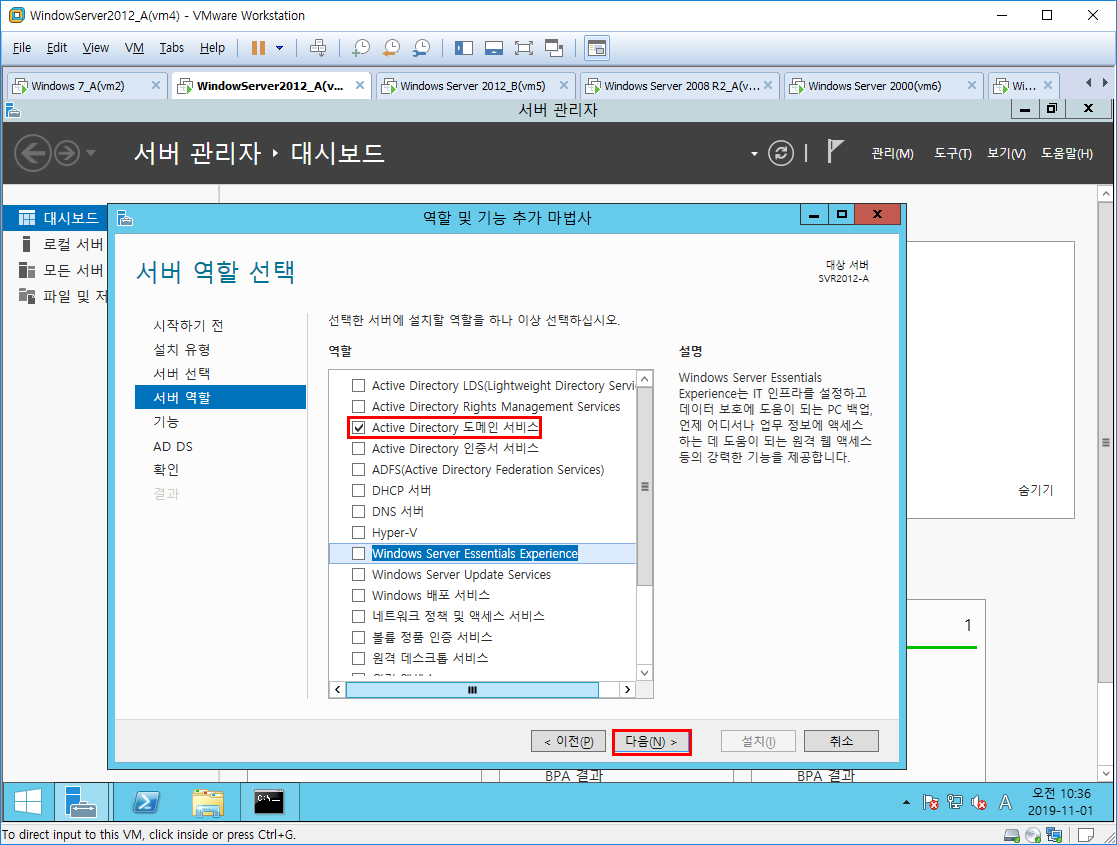The height and width of the screenshot is (845, 1117).
Task: Uncheck Active Directory 도메인 서비스 checkbox
Action: point(358,427)
